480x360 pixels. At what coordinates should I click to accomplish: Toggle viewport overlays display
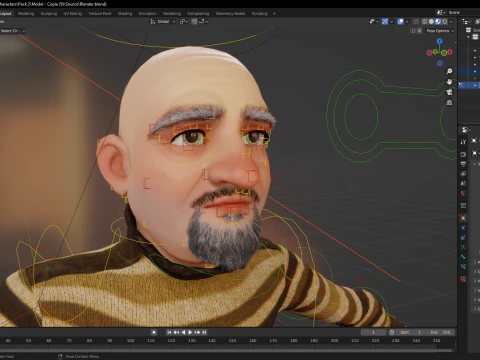[x=401, y=22]
